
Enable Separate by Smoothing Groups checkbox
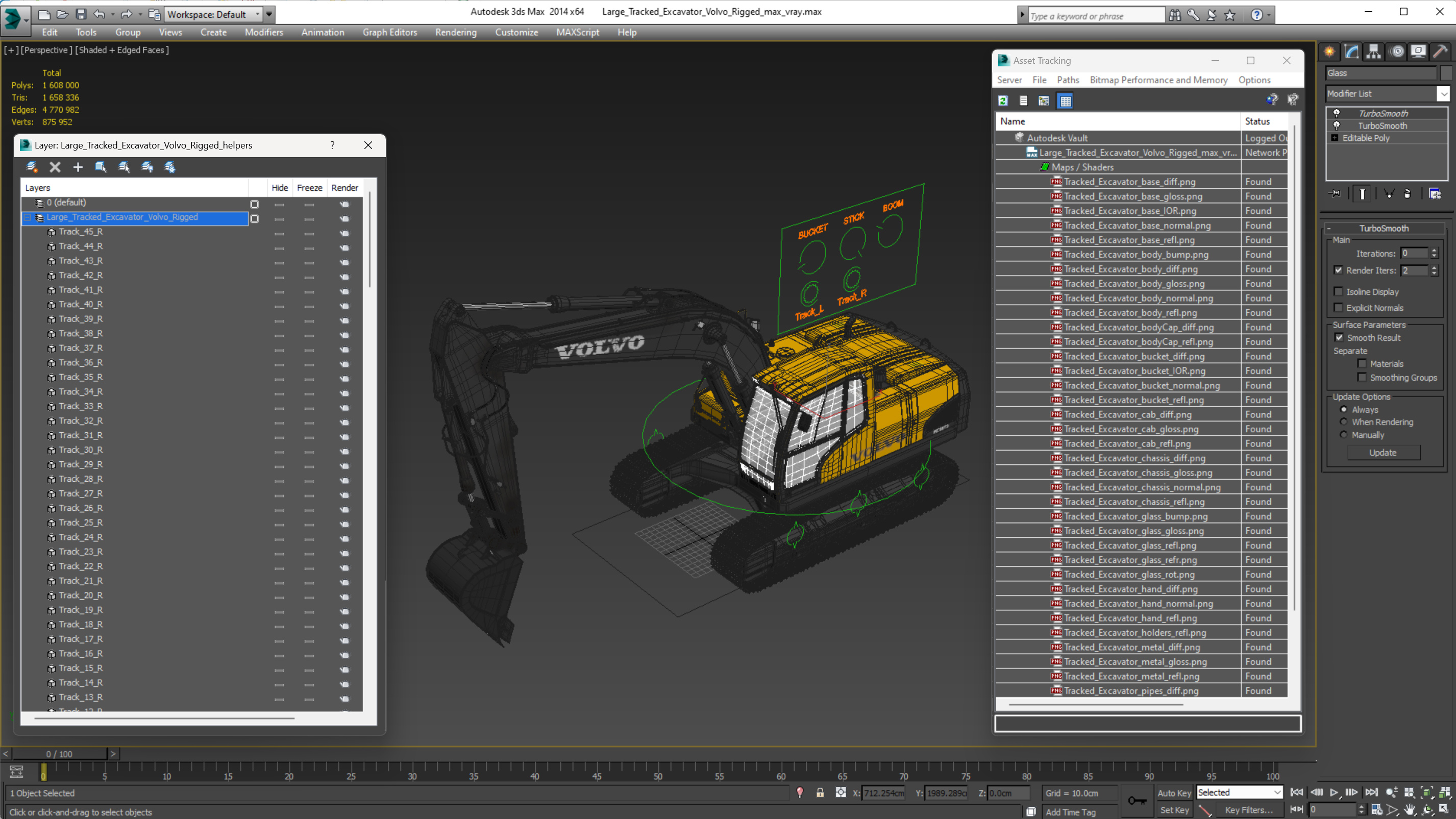pos(1362,377)
